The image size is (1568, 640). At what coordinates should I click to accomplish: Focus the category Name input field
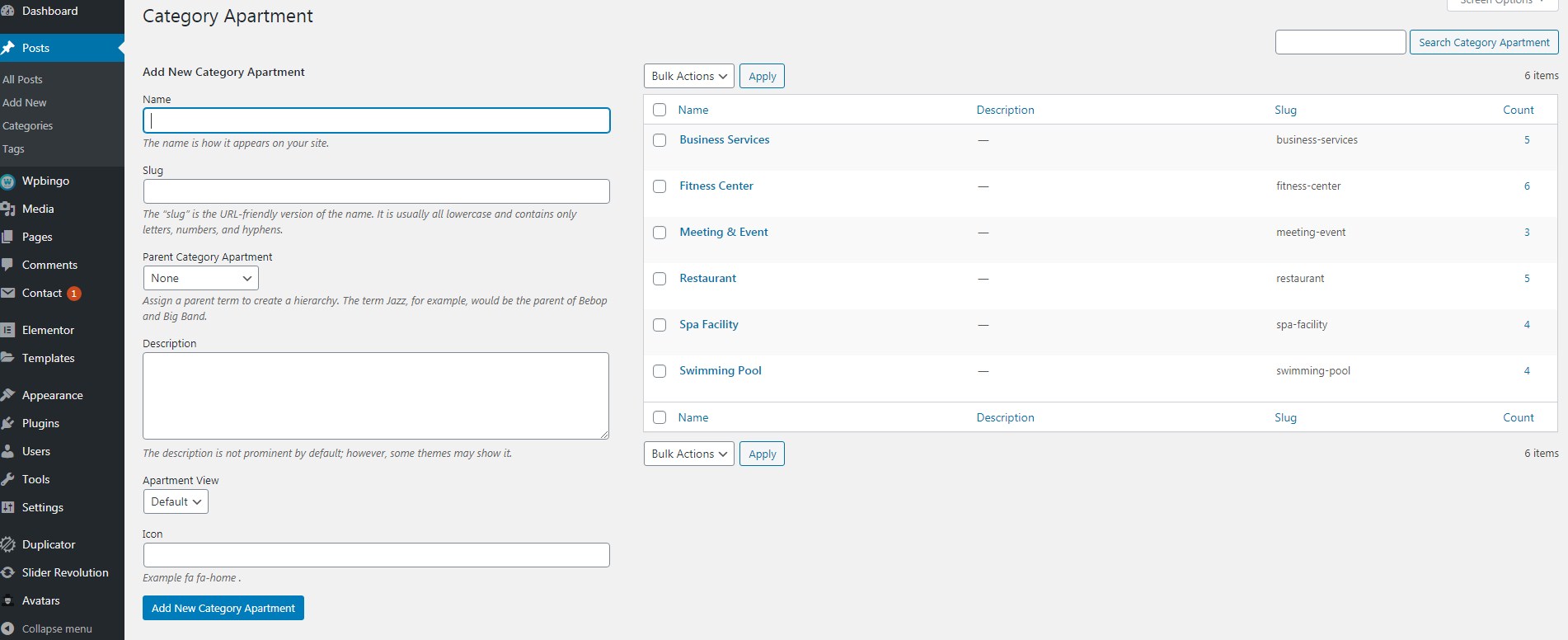(x=377, y=120)
